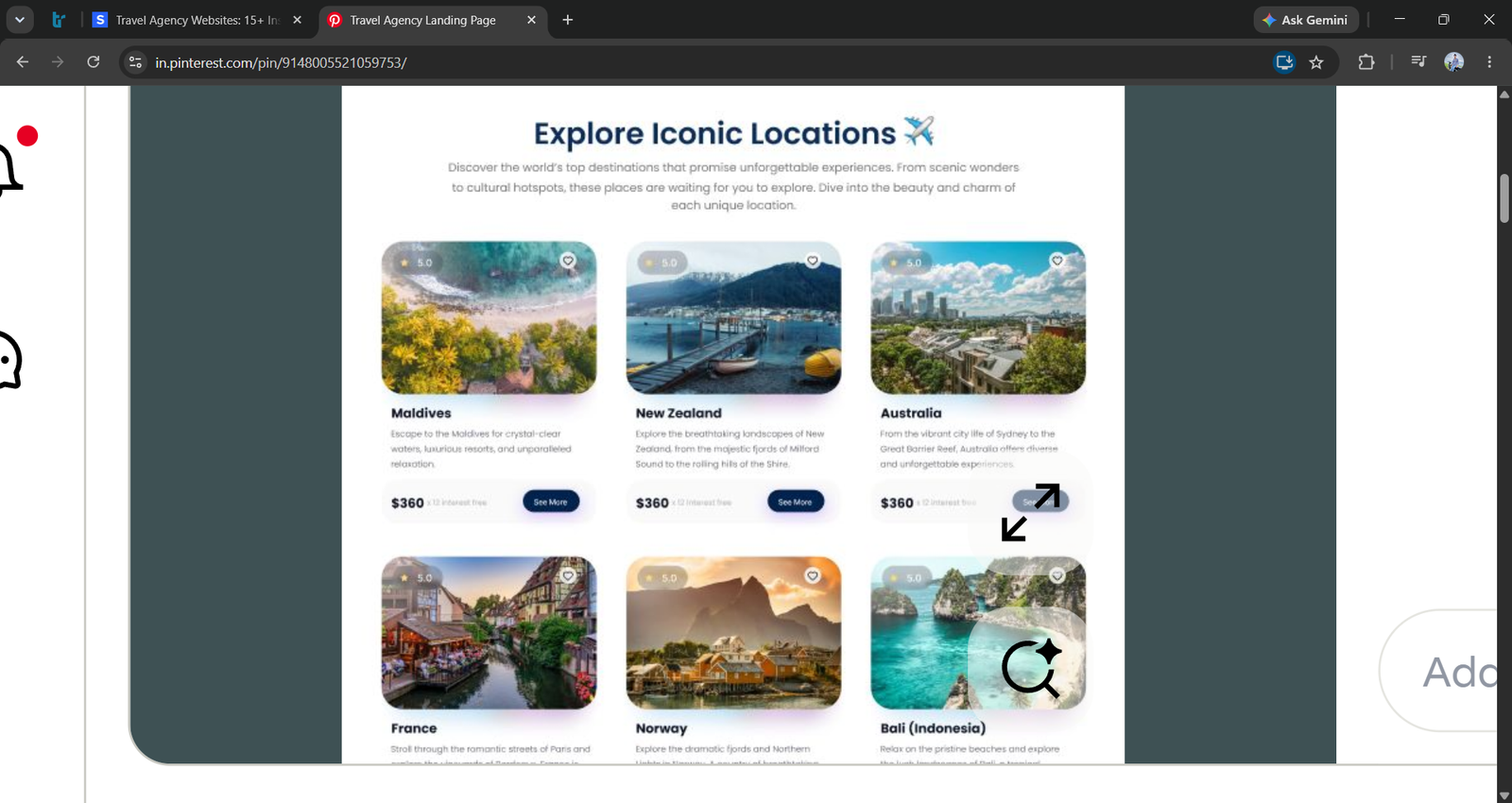Click See More on Maldives card
The image size is (1512, 803).
pyautogui.click(x=551, y=502)
